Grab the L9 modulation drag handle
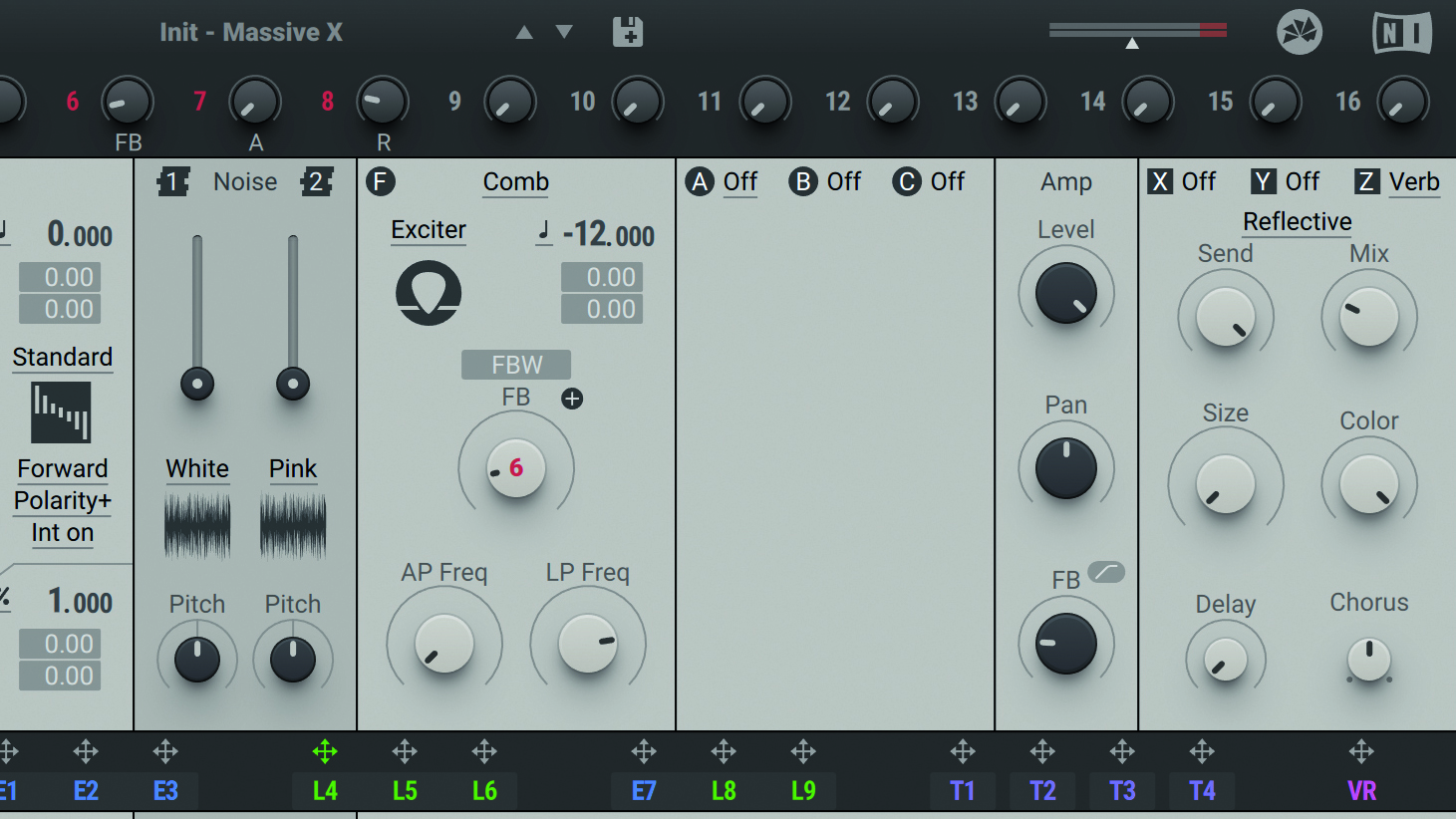 [x=803, y=751]
